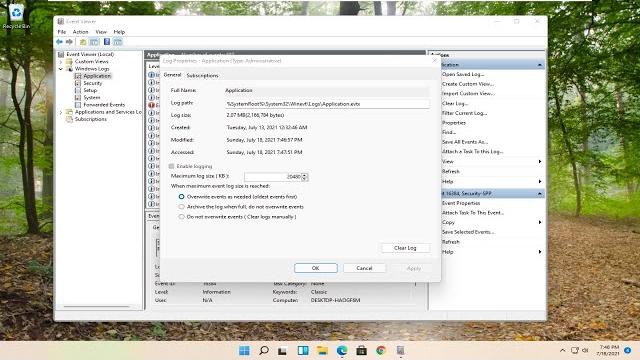Click the red error event icon in list
The width and height of the screenshot is (640, 360).
(x=151, y=105)
